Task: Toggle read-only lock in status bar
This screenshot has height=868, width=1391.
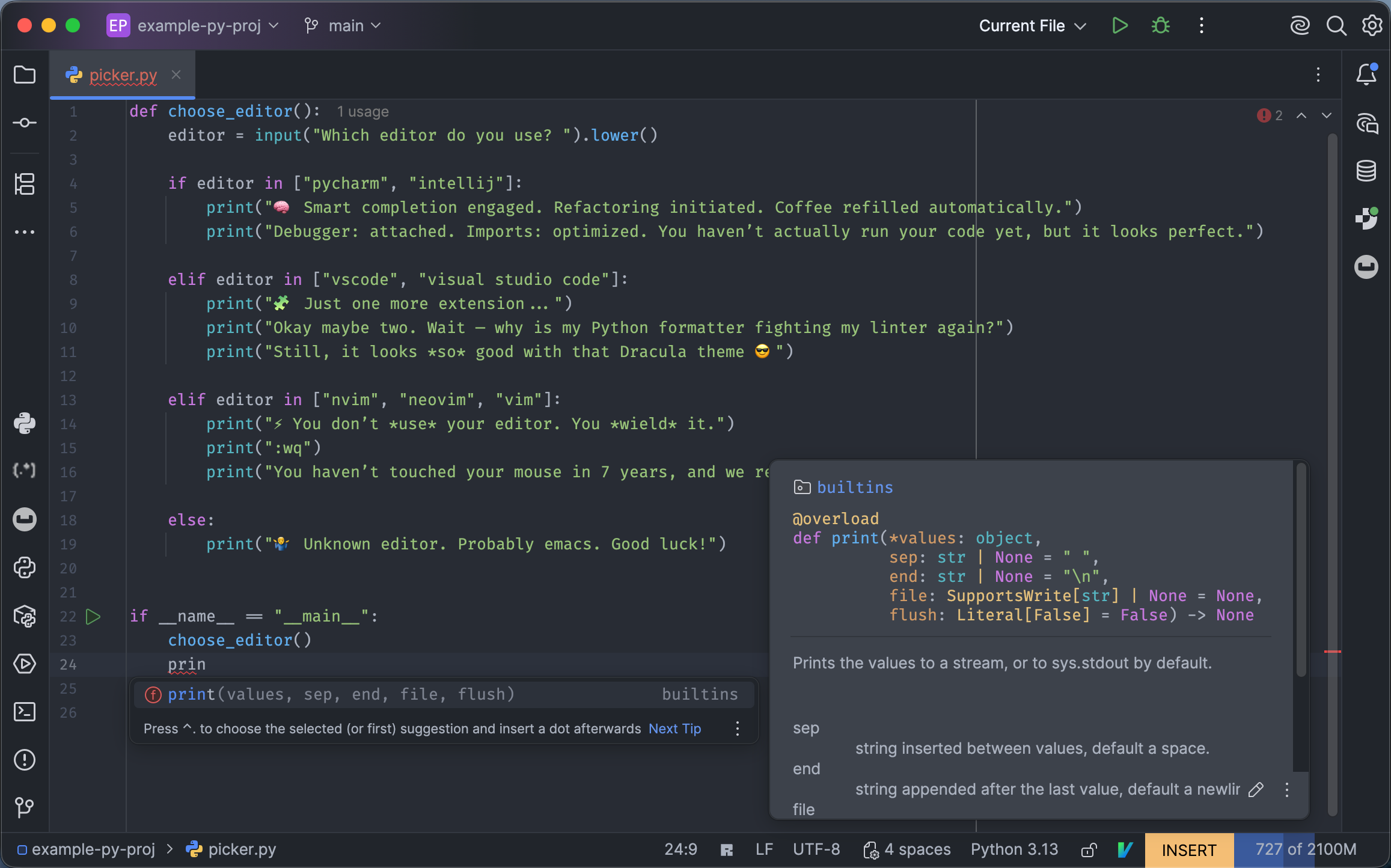Action: pyautogui.click(x=1089, y=850)
